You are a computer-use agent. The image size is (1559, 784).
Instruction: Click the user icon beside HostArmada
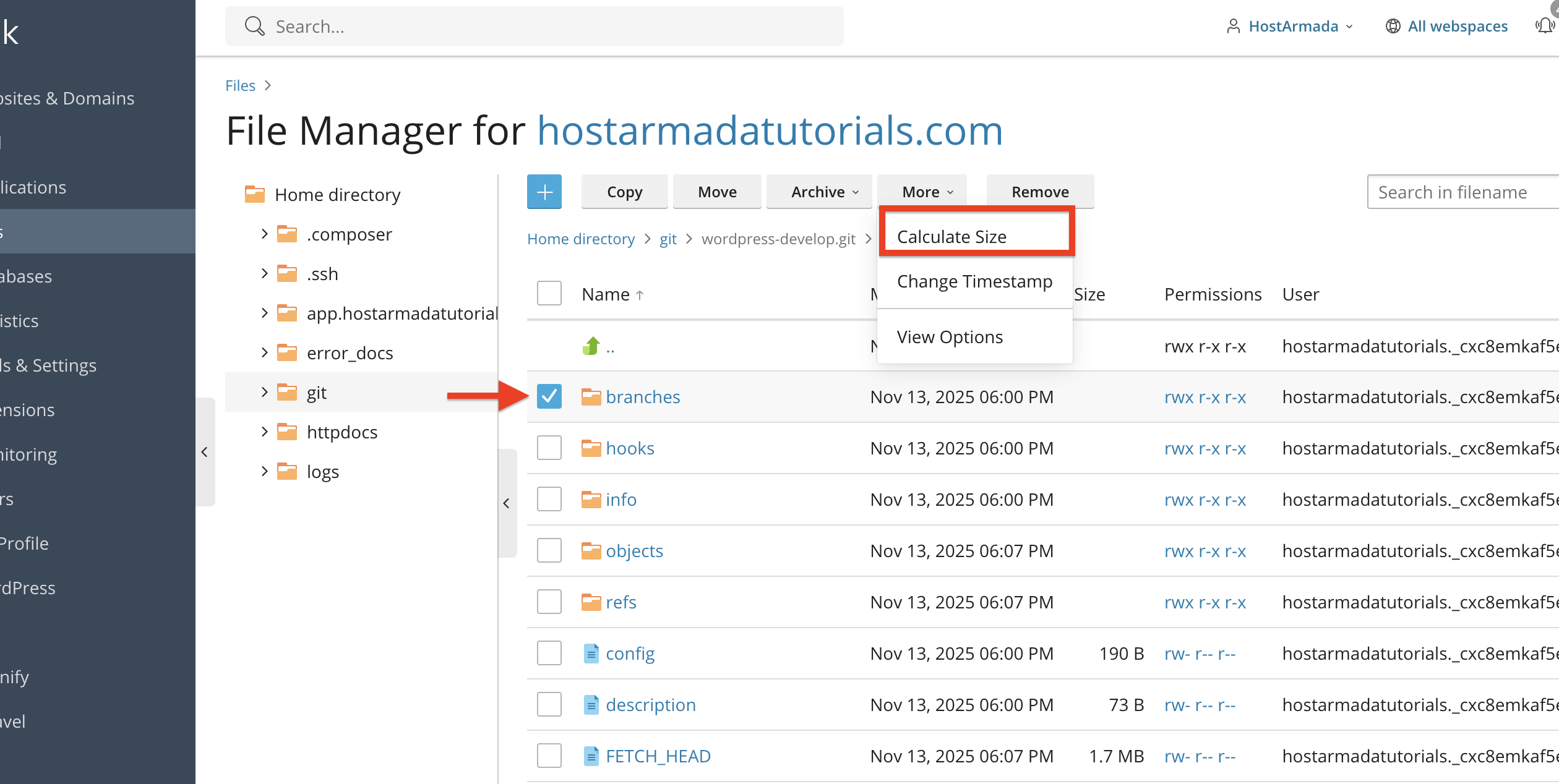(x=1234, y=26)
